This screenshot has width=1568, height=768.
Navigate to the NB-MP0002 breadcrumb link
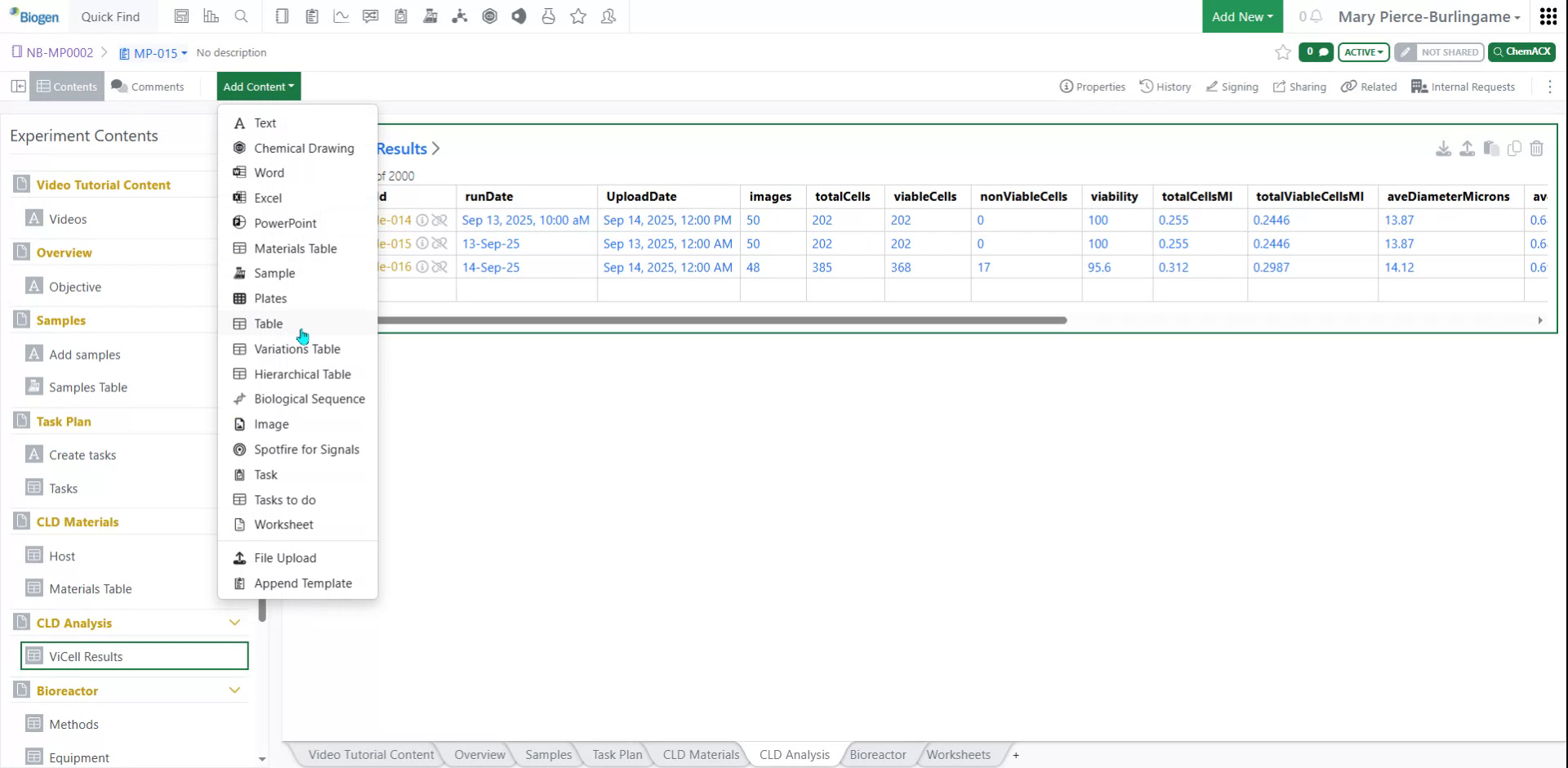tap(59, 51)
